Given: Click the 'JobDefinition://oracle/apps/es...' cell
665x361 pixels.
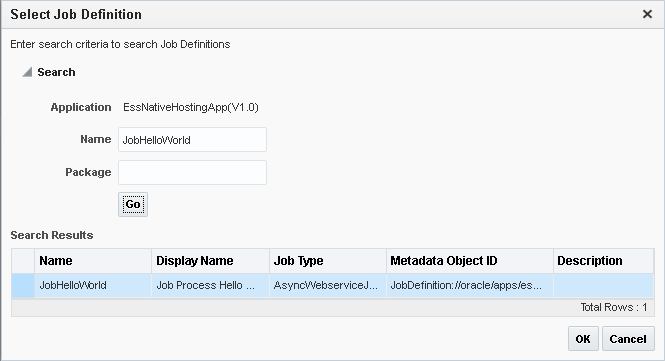Looking at the screenshot, I should pyautogui.click(x=470, y=285).
